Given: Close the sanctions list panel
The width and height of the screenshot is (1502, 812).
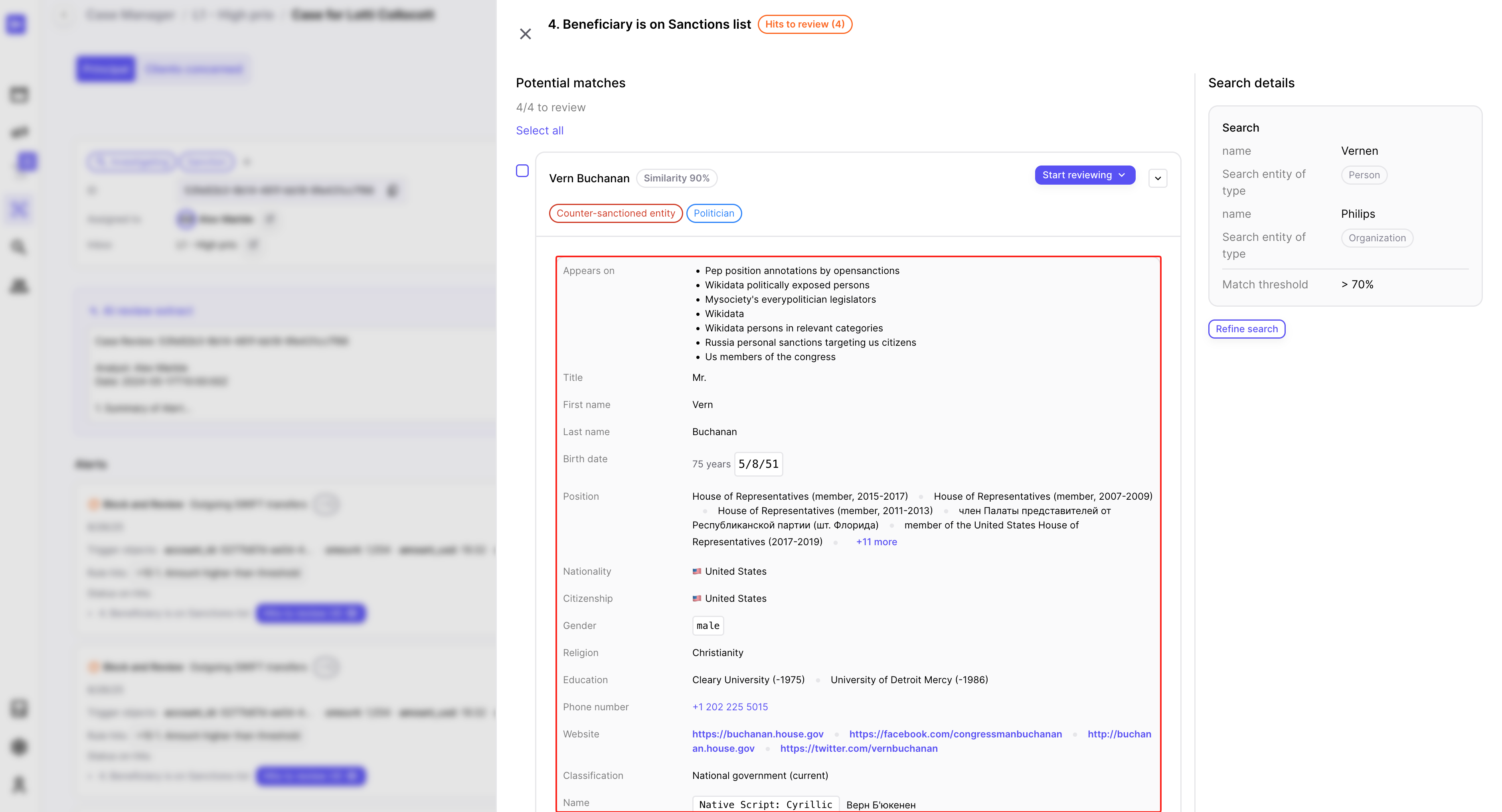Looking at the screenshot, I should pos(526,34).
